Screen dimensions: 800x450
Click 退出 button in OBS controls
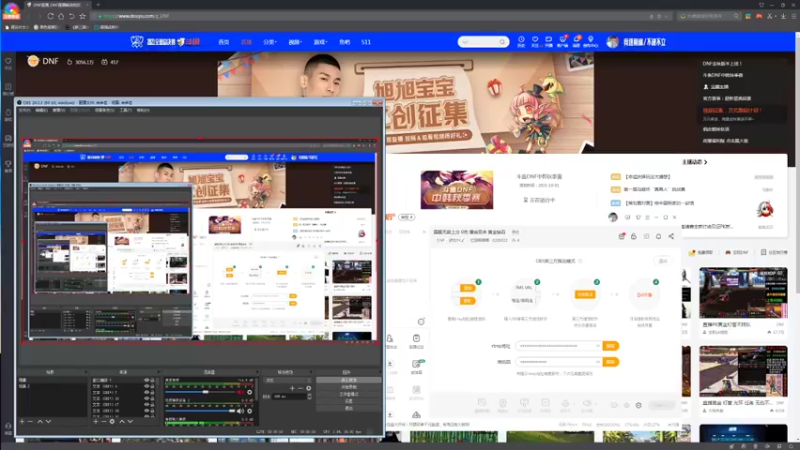pos(348,408)
